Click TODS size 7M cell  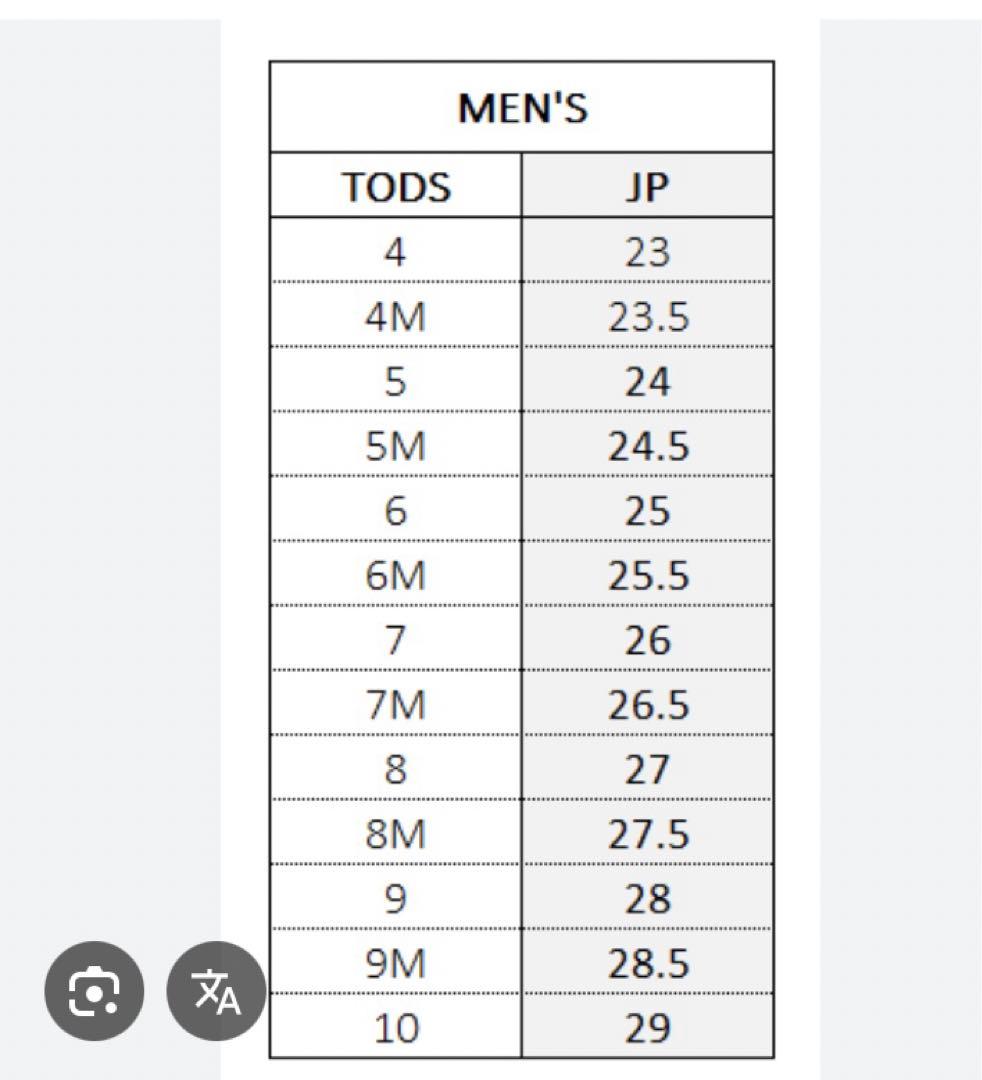coord(396,705)
